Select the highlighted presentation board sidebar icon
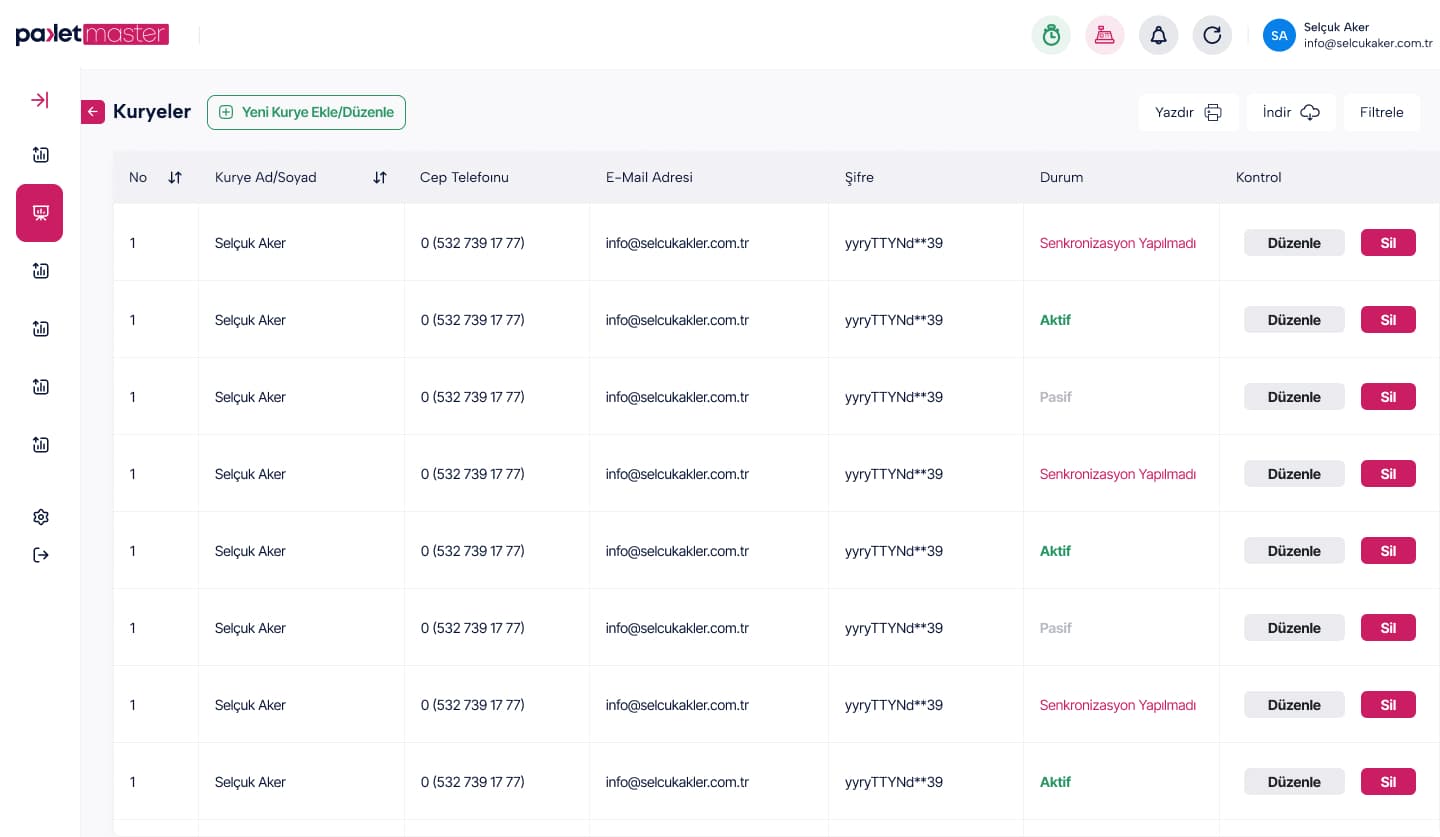Image resolution: width=1440 pixels, height=837 pixels. coord(40,213)
